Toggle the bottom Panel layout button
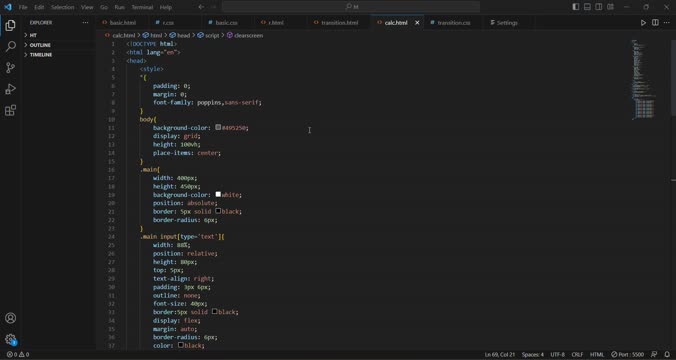The image size is (676, 360). [x=587, y=7]
